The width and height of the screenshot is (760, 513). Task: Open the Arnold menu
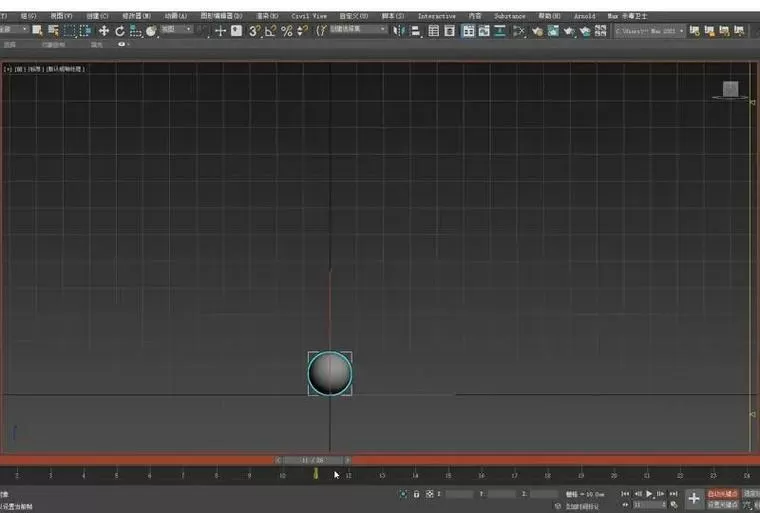(585, 16)
